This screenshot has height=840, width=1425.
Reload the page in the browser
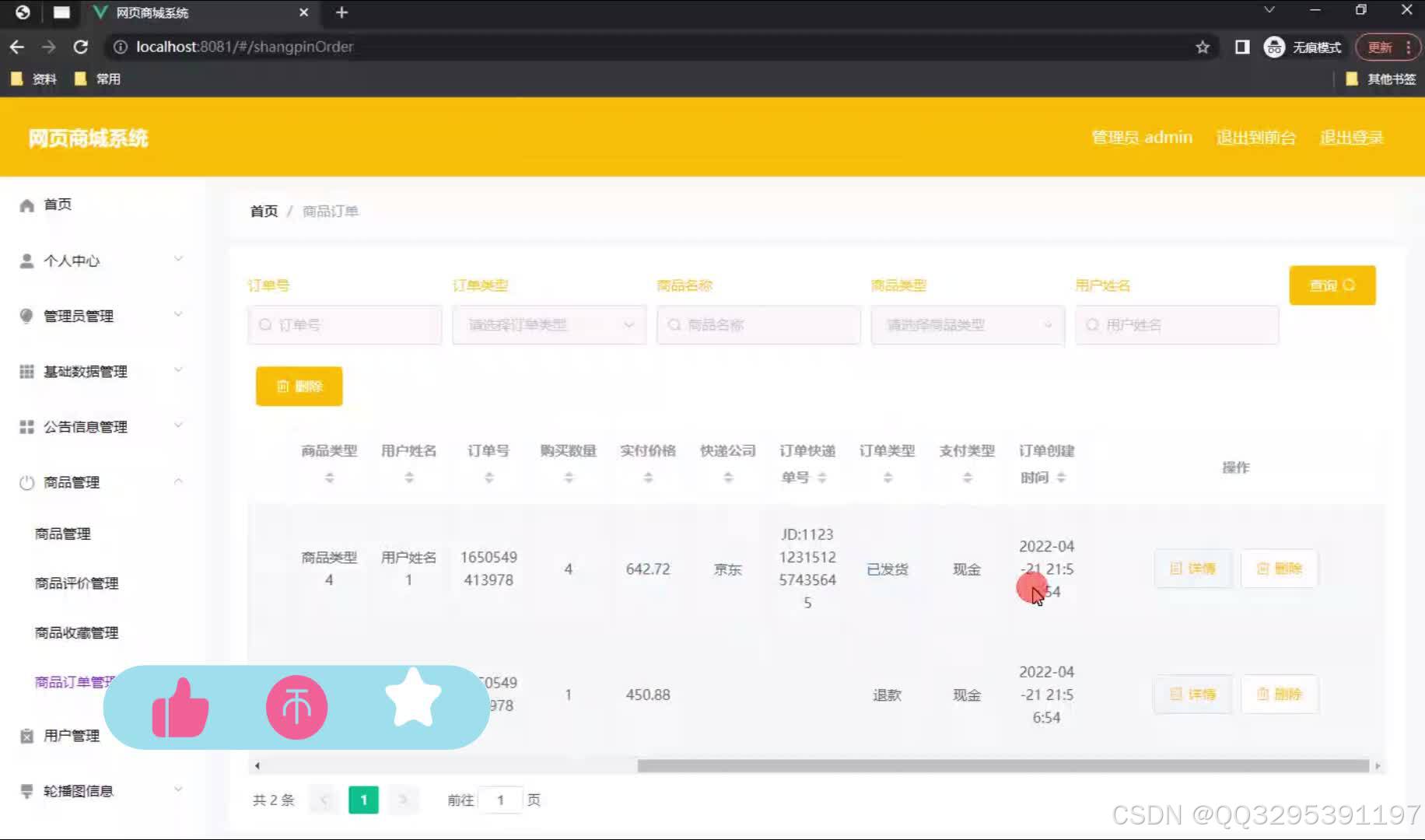coord(80,47)
